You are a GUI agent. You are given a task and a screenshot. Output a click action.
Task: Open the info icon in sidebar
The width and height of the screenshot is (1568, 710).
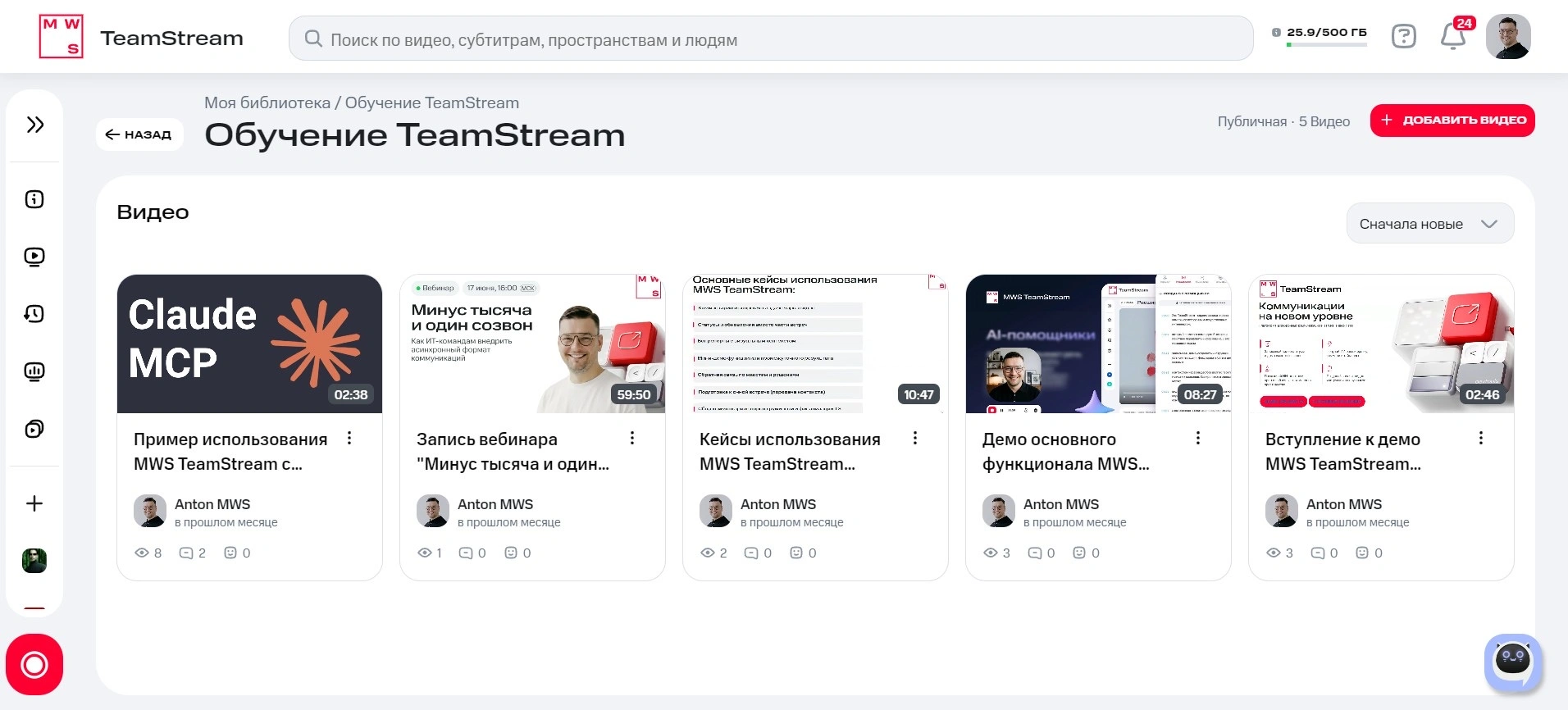34,199
